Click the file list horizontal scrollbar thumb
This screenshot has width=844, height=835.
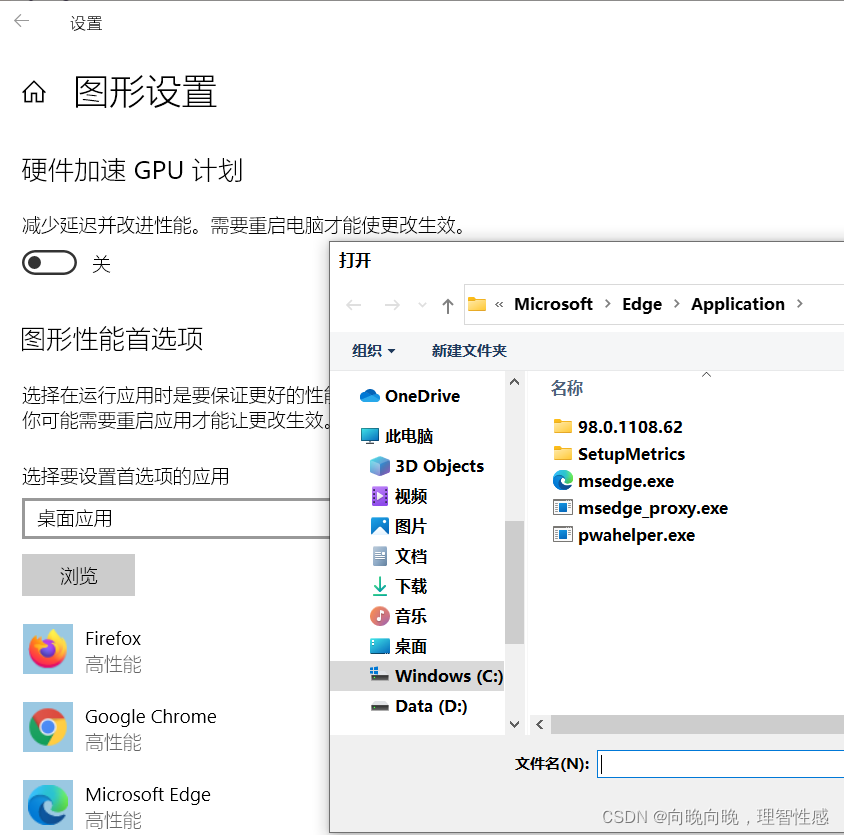click(x=697, y=725)
